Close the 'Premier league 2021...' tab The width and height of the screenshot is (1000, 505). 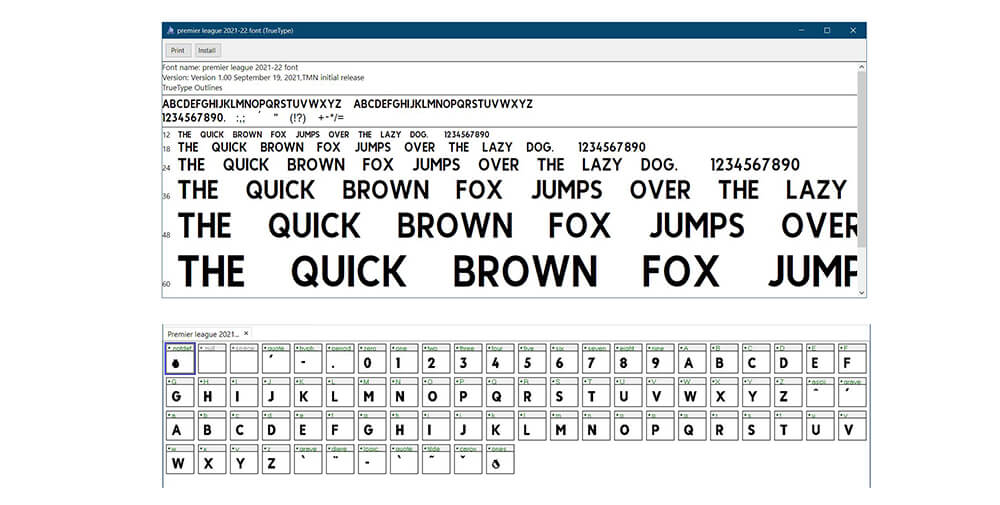click(246, 333)
